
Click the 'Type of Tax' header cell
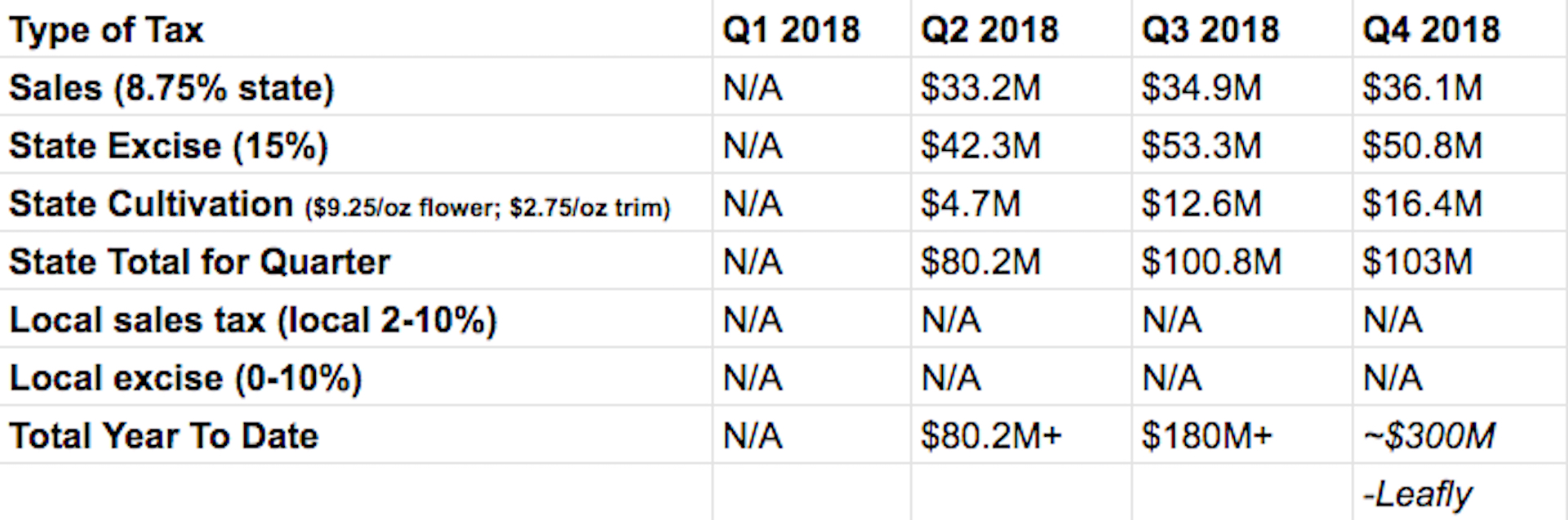click(106, 30)
